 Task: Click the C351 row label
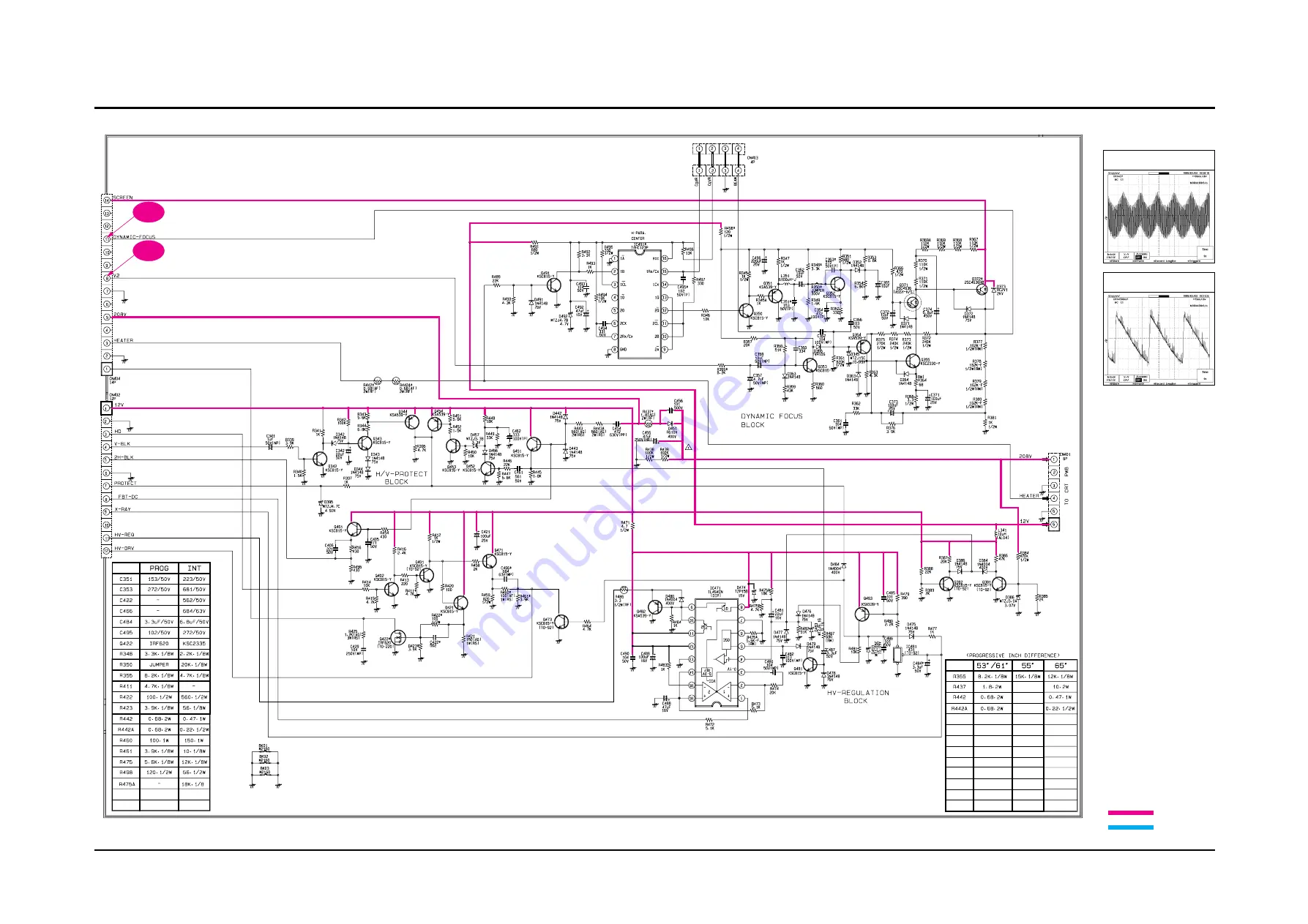point(126,579)
